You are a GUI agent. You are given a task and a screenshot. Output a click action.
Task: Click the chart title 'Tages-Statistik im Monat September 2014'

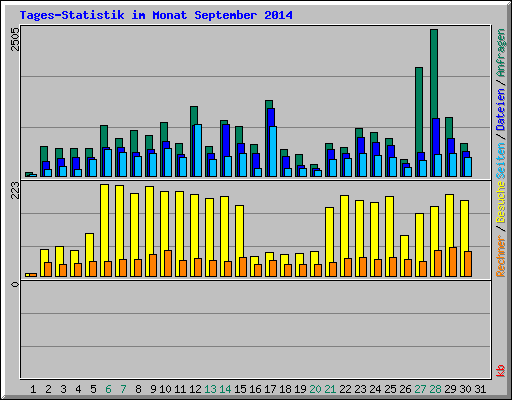[x=156, y=15]
